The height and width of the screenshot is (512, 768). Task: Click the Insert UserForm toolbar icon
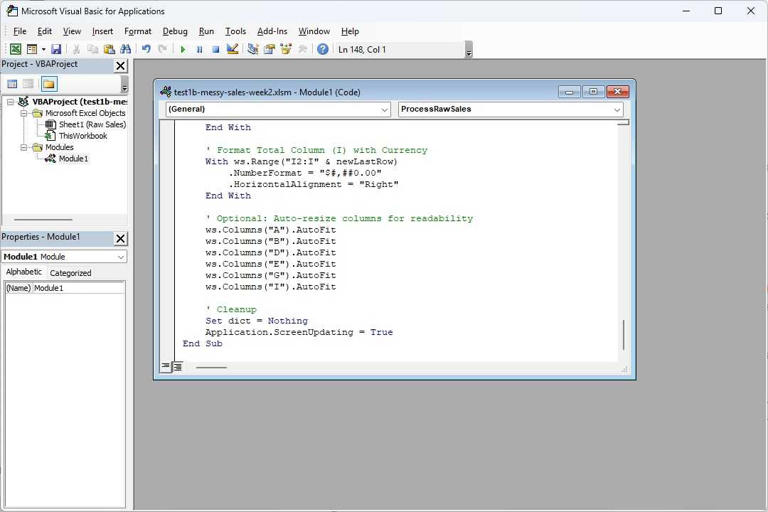pos(32,49)
